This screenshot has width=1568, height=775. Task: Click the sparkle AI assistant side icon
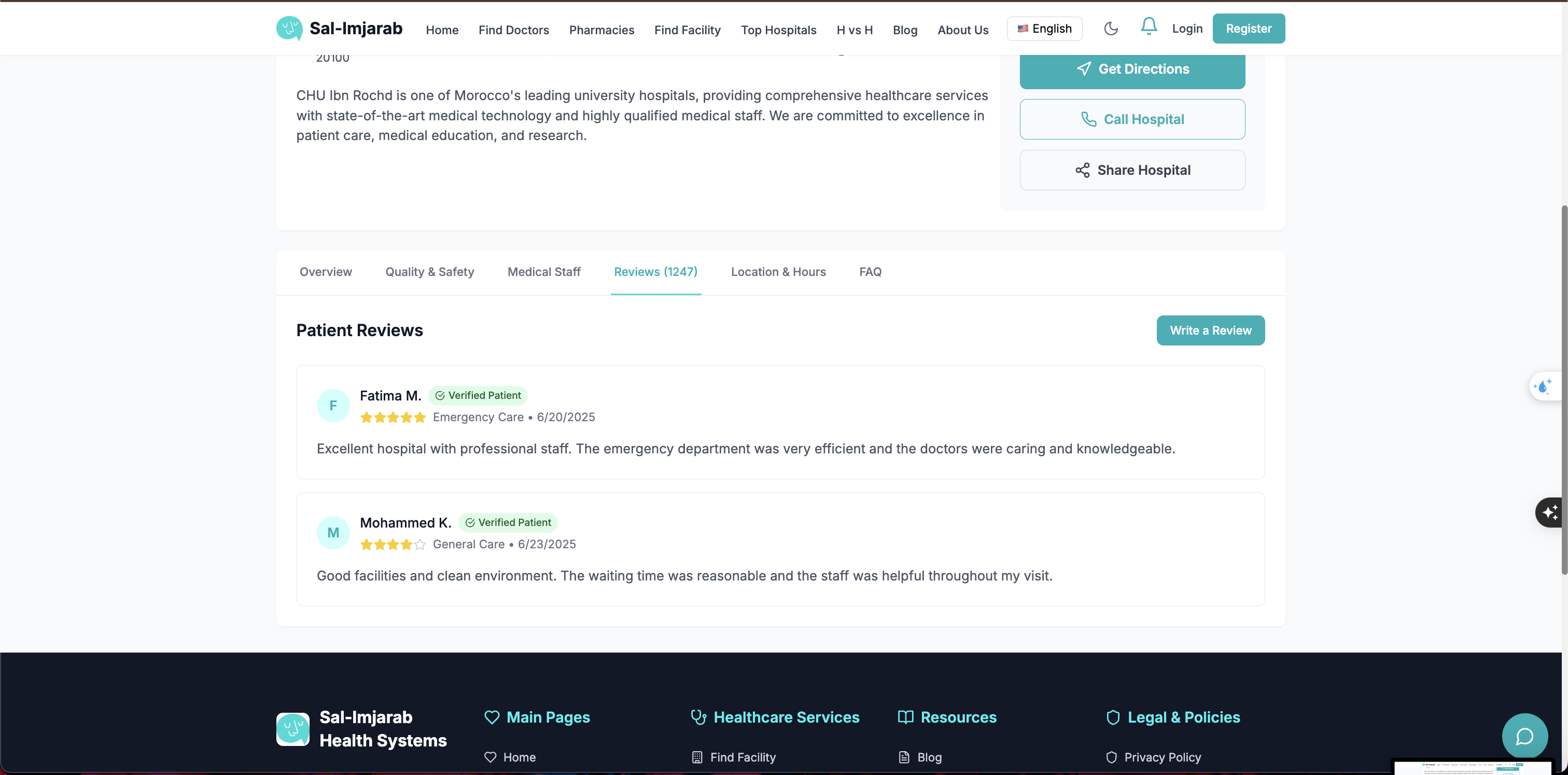pyautogui.click(x=1550, y=512)
